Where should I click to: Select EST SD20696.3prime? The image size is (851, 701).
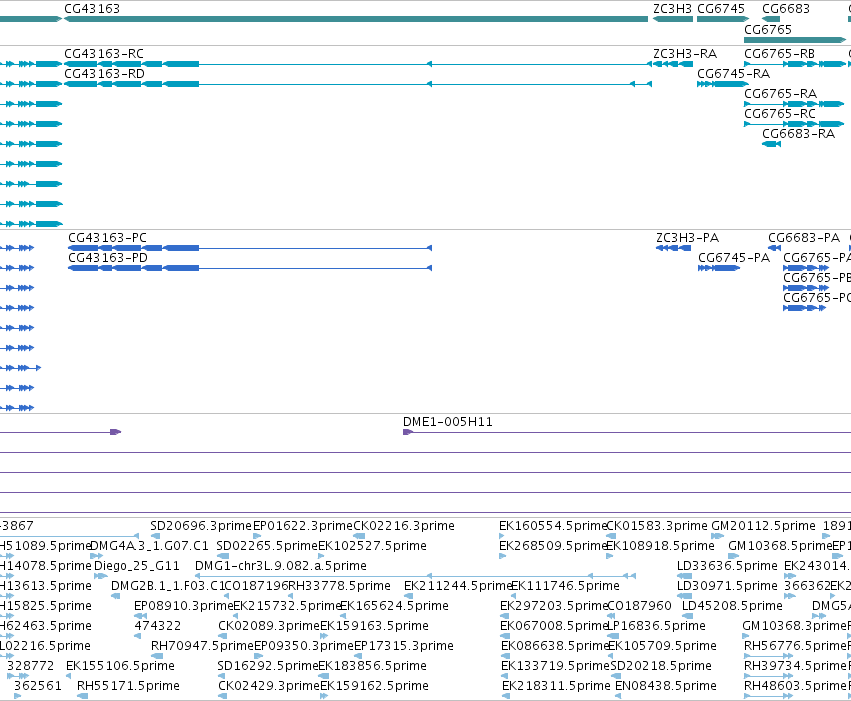[201, 526]
